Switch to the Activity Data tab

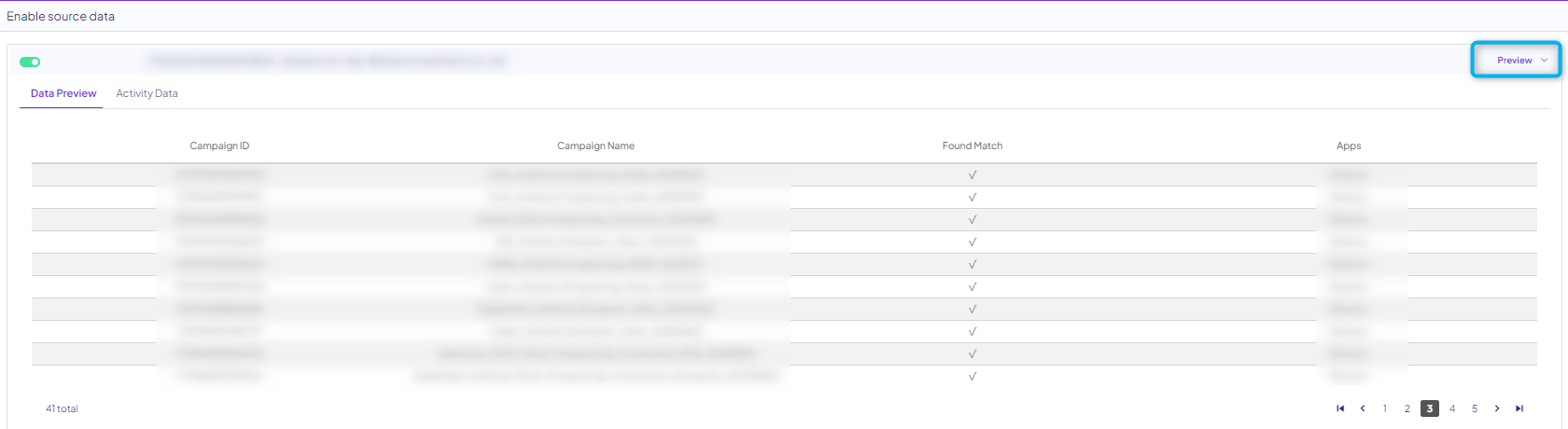point(147,93)
